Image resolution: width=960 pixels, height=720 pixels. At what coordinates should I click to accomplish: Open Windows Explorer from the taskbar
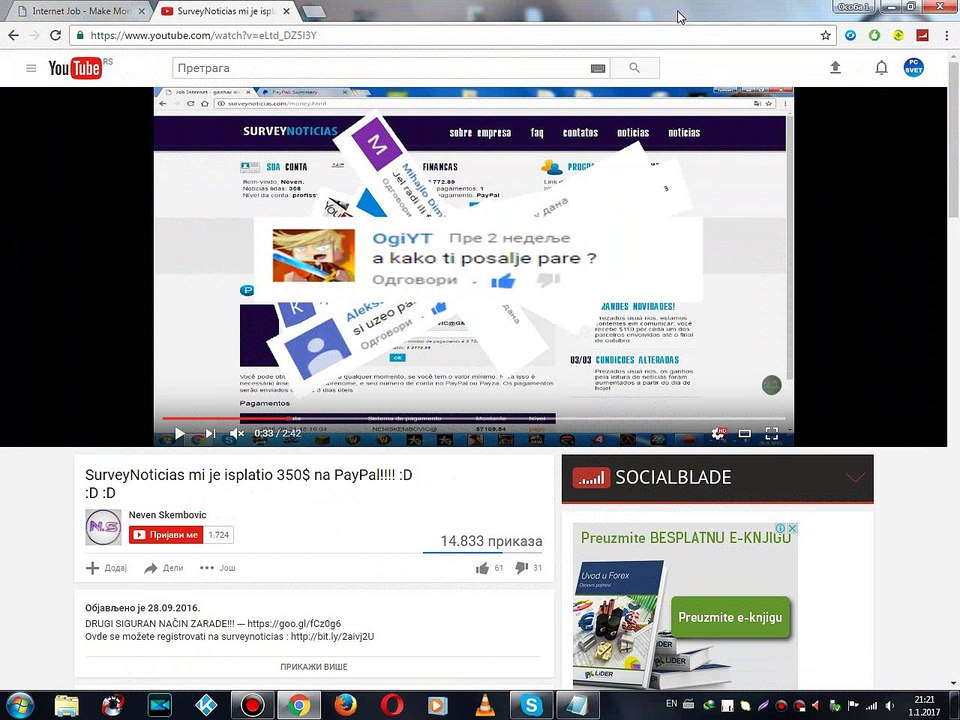point(66,705)
